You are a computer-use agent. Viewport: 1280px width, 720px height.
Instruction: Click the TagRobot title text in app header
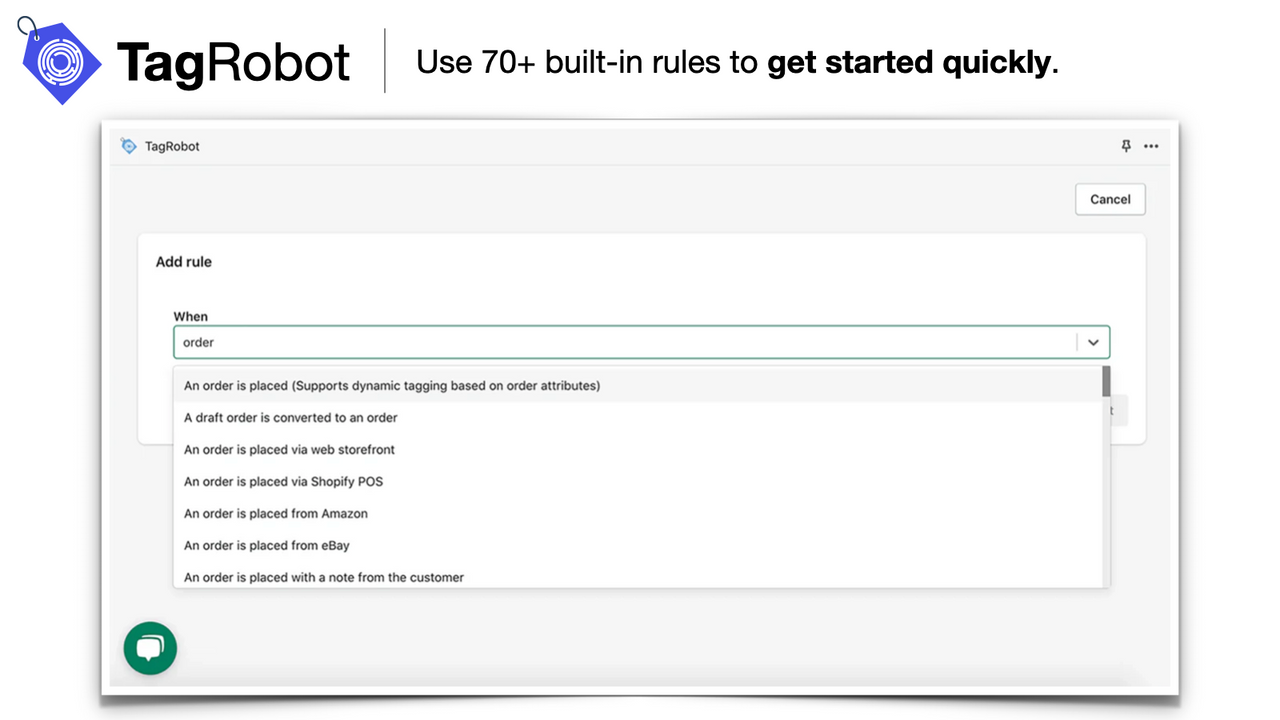tap(172, 146)
